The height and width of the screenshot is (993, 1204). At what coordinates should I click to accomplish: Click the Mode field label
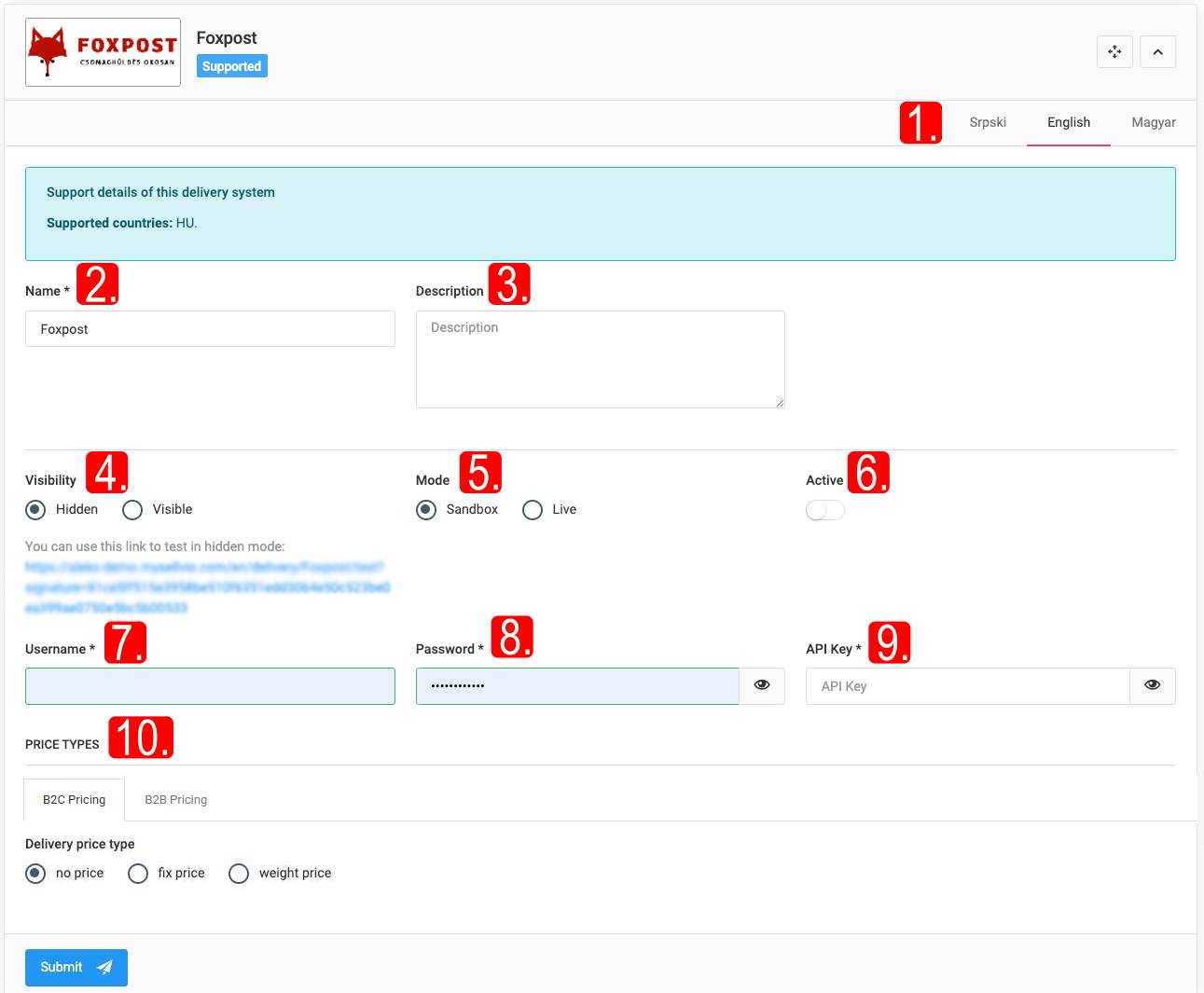tap(433, 480)
